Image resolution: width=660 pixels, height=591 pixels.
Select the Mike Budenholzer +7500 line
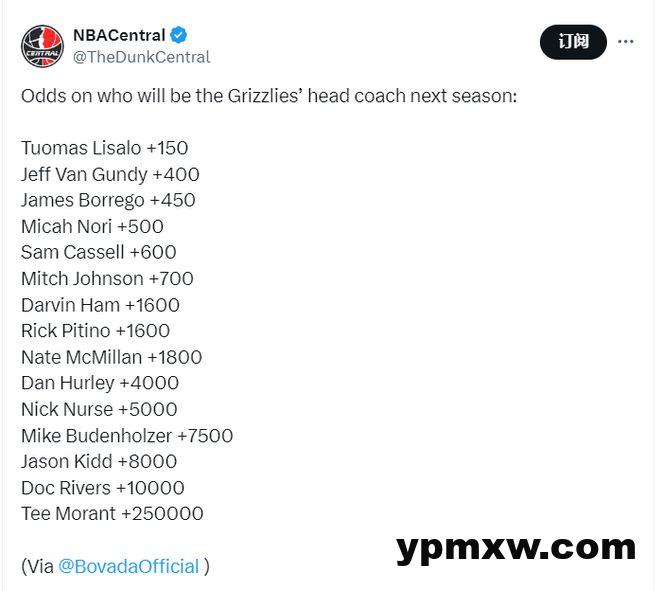[127, 435]
